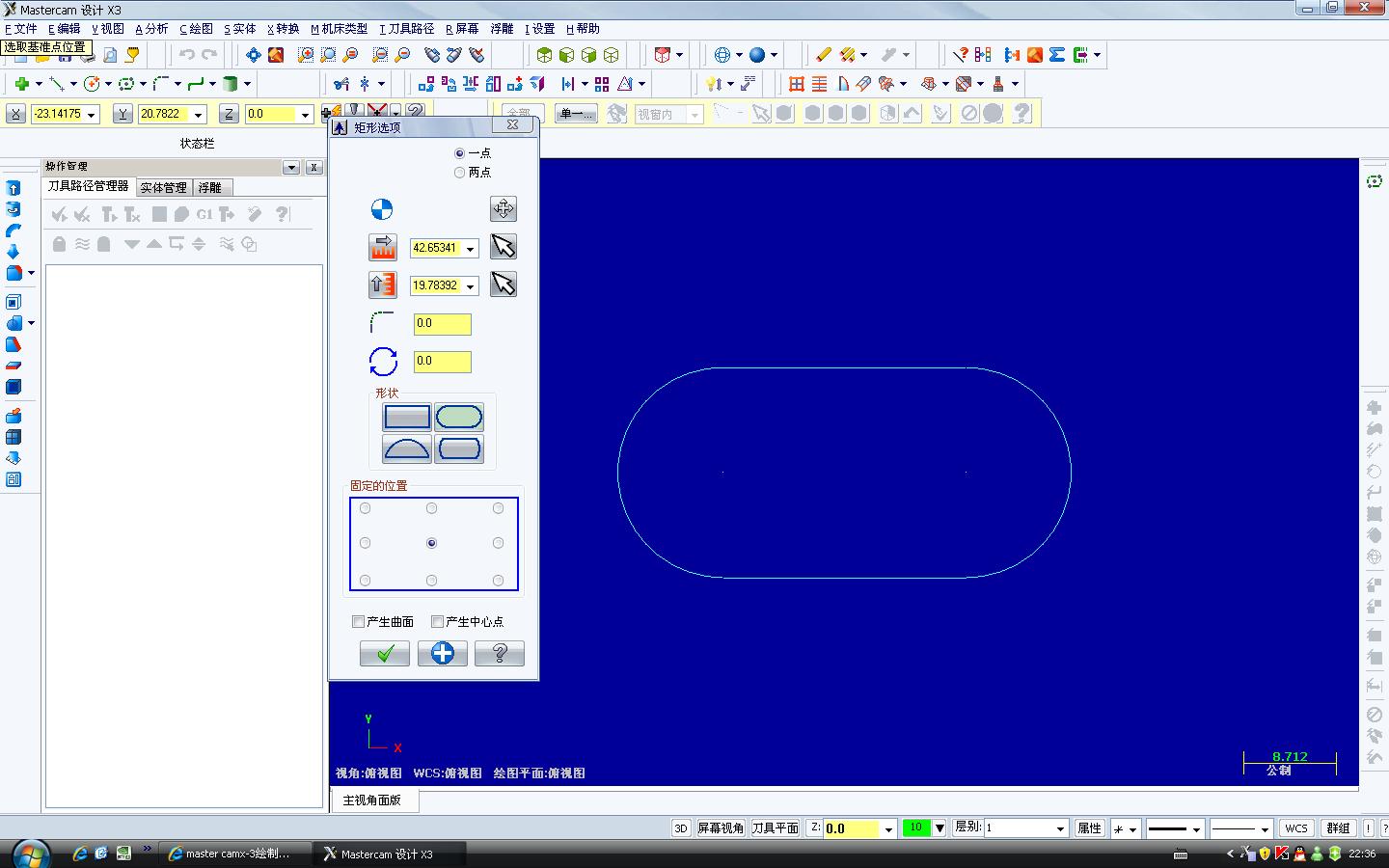Click the blue plus Apply button

click(x=443, y=654)
